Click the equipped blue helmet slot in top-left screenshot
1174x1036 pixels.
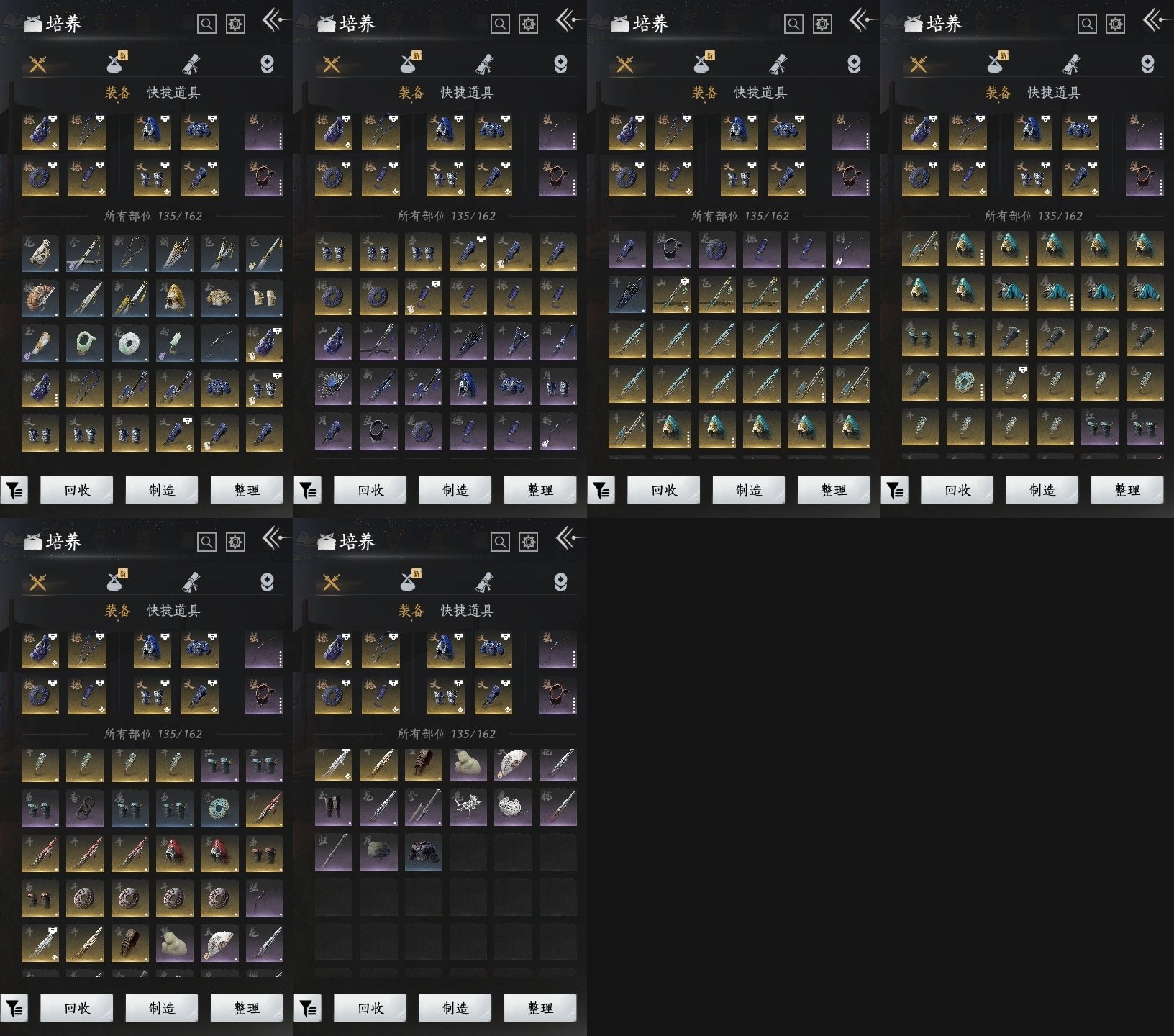point(153,131)
